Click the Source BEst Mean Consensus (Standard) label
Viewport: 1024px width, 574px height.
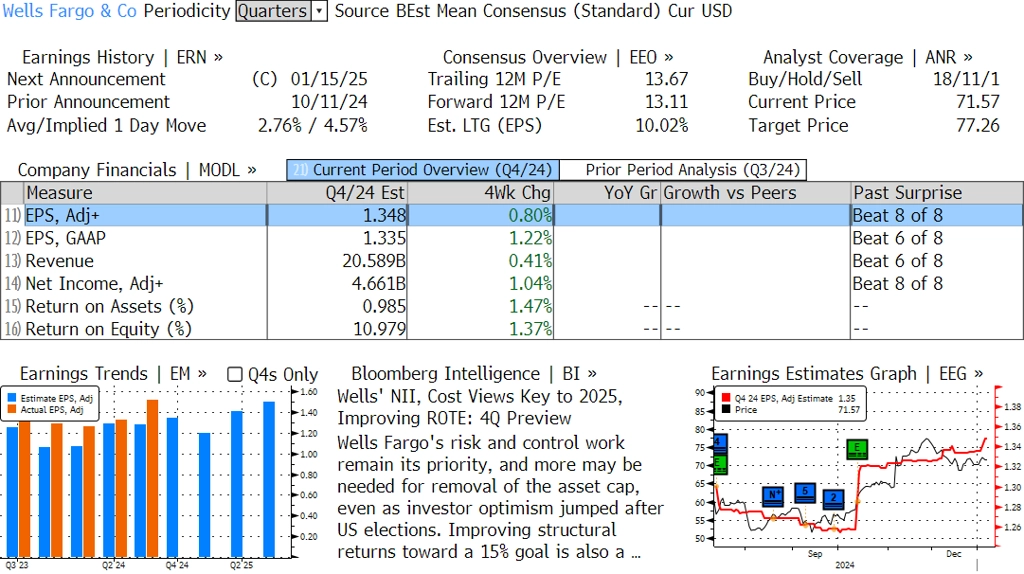click(x=497, y=11)
